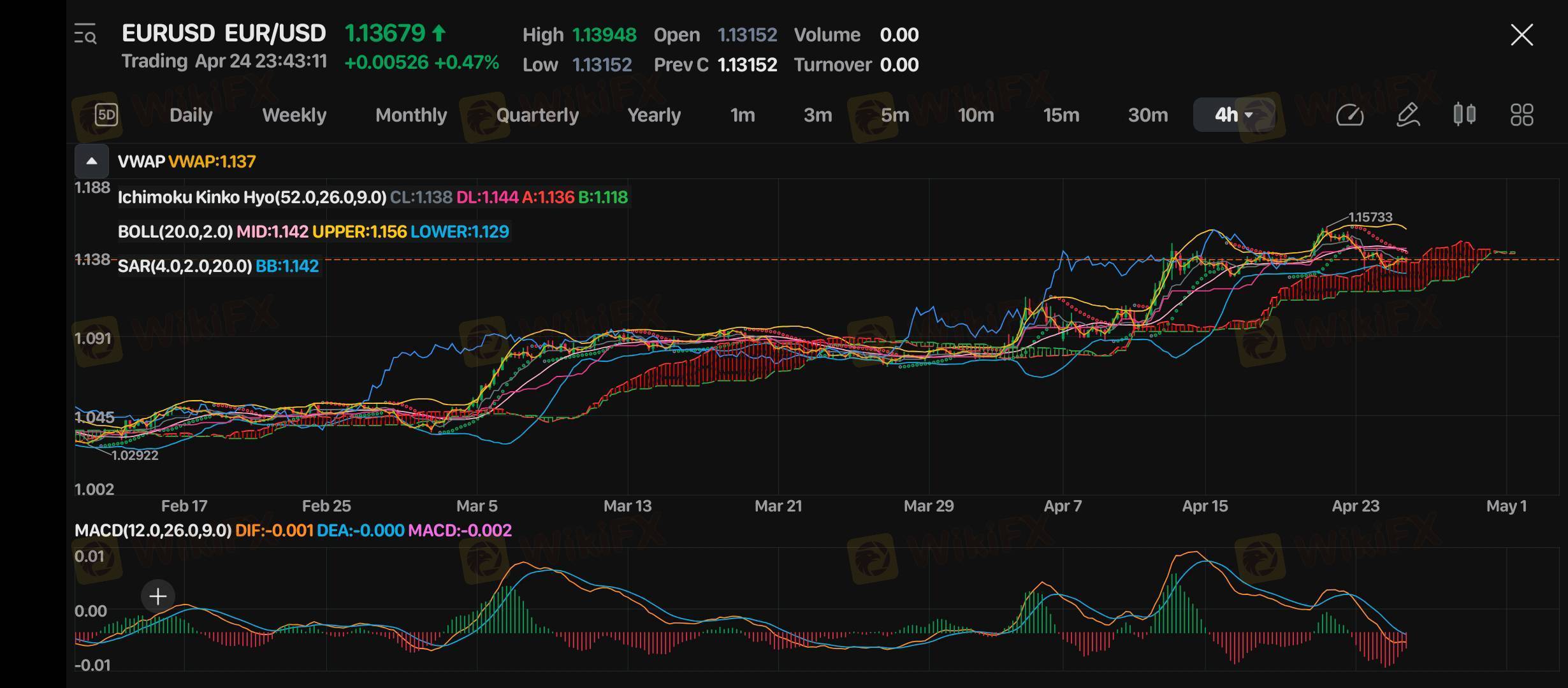Image resolution: width=1568 pixels, height=688 pixels.
Task: Switch to the Daily timeframe tab
Action: coord(191,115)
